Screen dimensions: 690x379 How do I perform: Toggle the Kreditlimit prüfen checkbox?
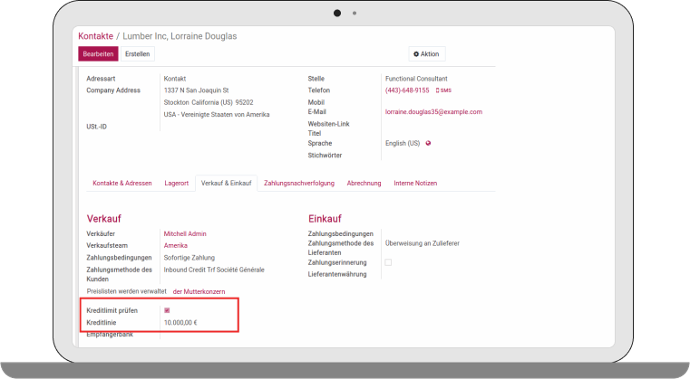click(167, 310)
